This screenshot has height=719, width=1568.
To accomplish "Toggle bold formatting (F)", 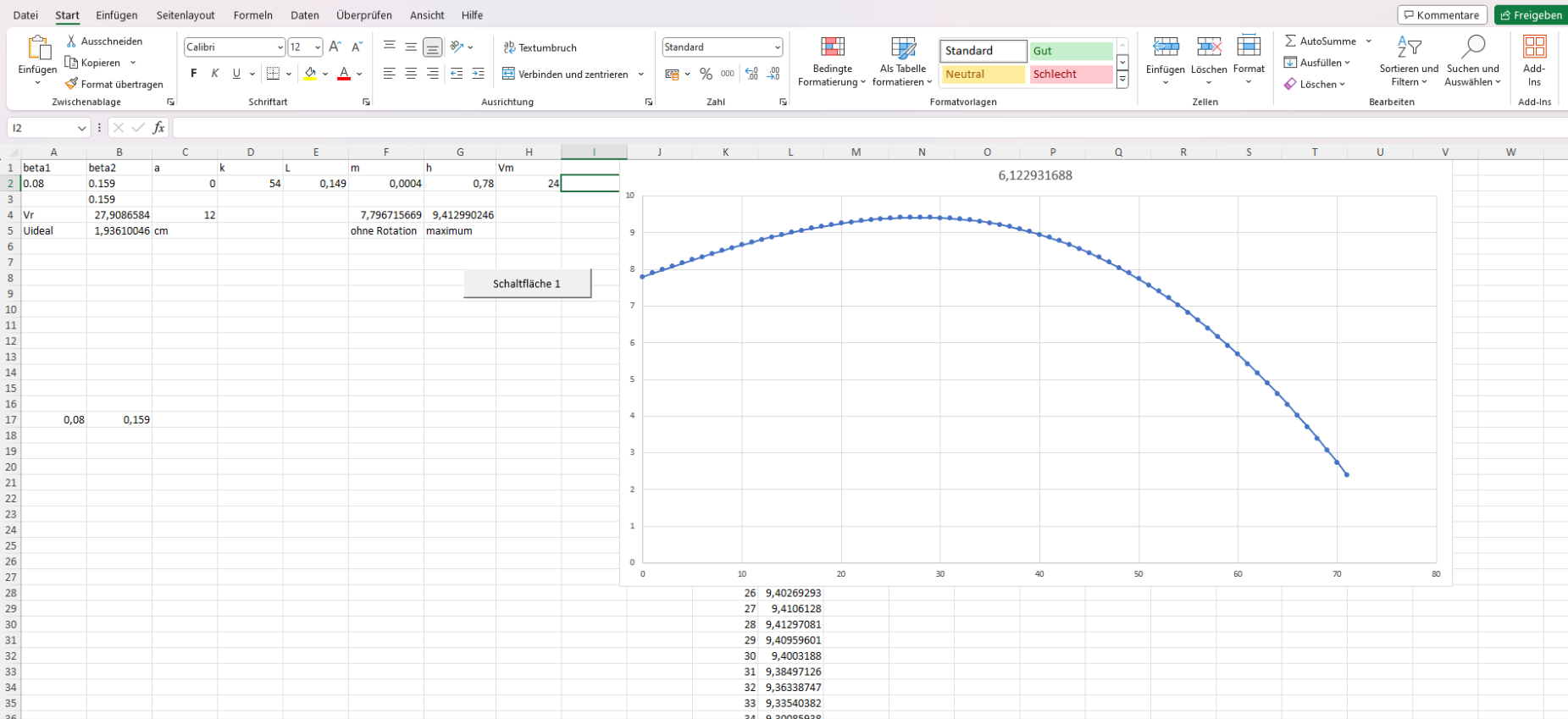I will [194, 74].
